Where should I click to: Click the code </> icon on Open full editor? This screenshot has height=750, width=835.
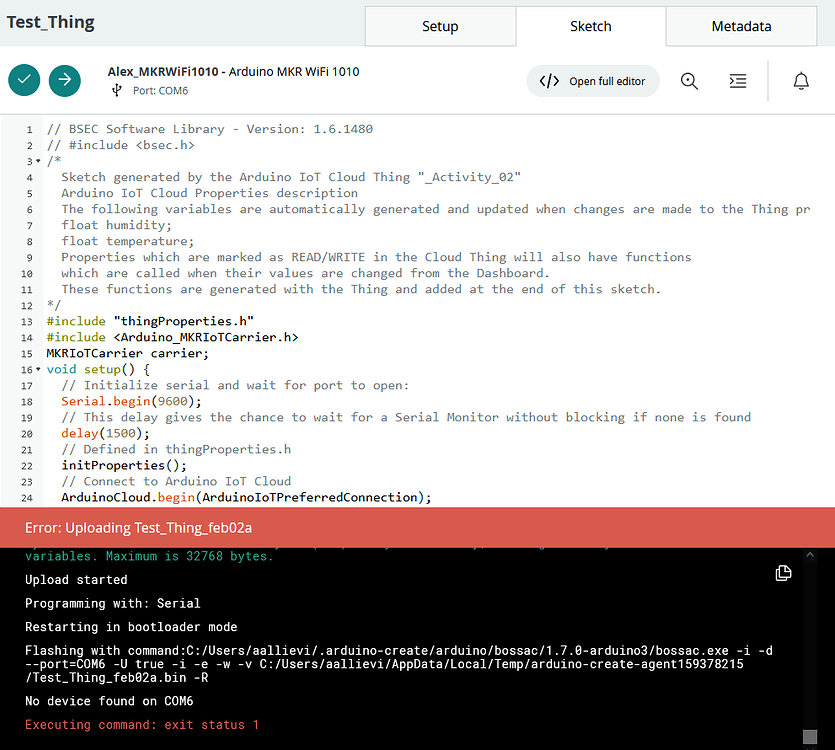point(549,81)
